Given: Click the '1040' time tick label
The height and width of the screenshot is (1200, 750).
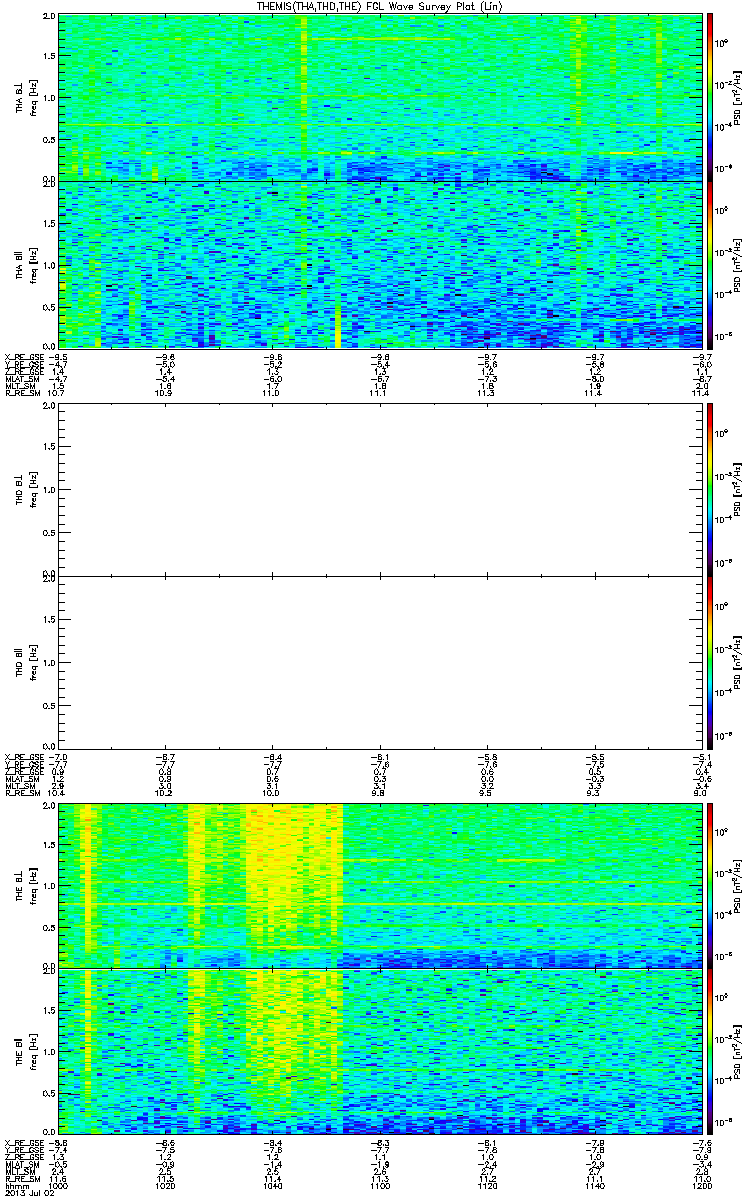Looking at the screenshot, I should click(x=273, y=1187).
